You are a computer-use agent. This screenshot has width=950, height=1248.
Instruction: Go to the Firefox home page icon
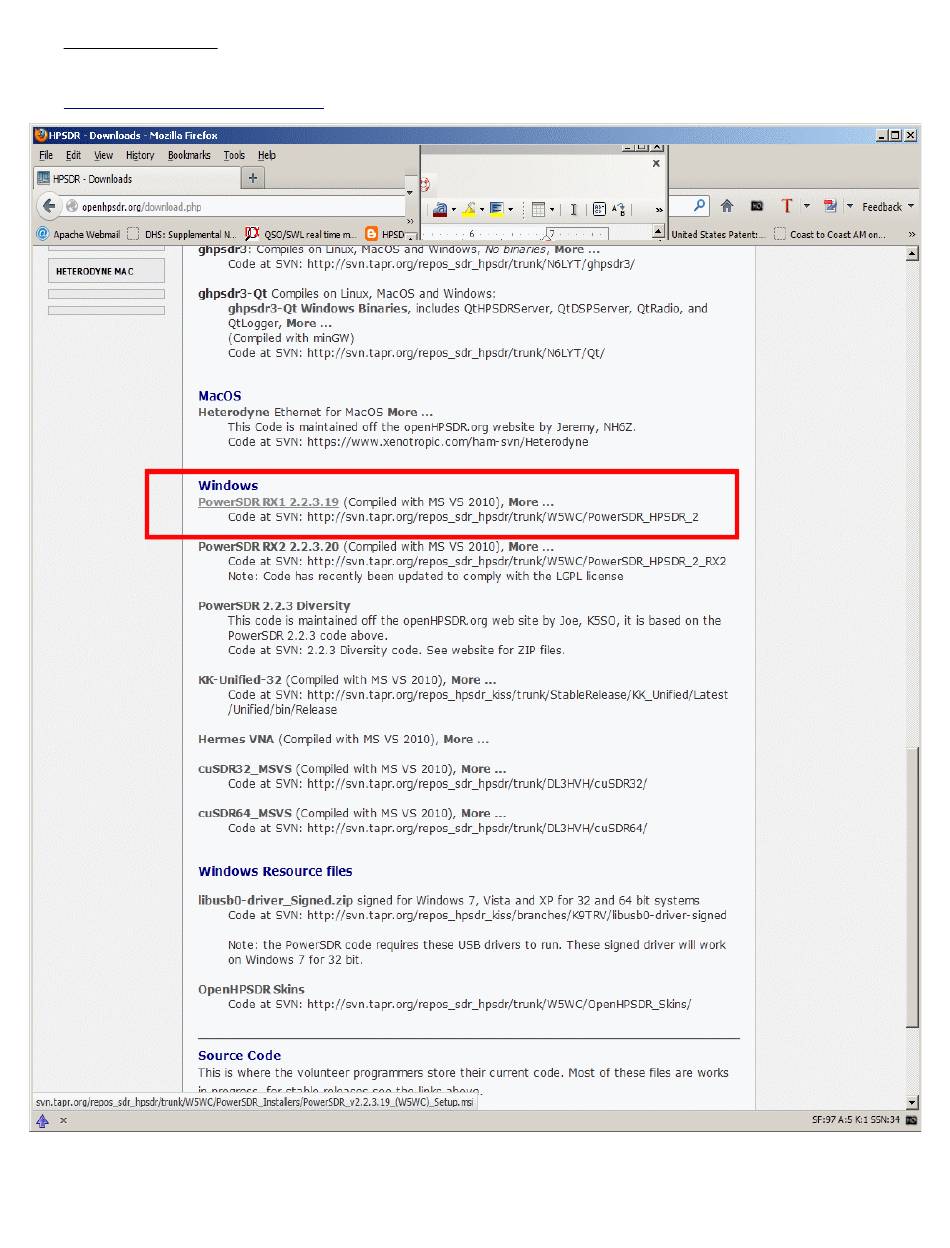click(727, 206)
